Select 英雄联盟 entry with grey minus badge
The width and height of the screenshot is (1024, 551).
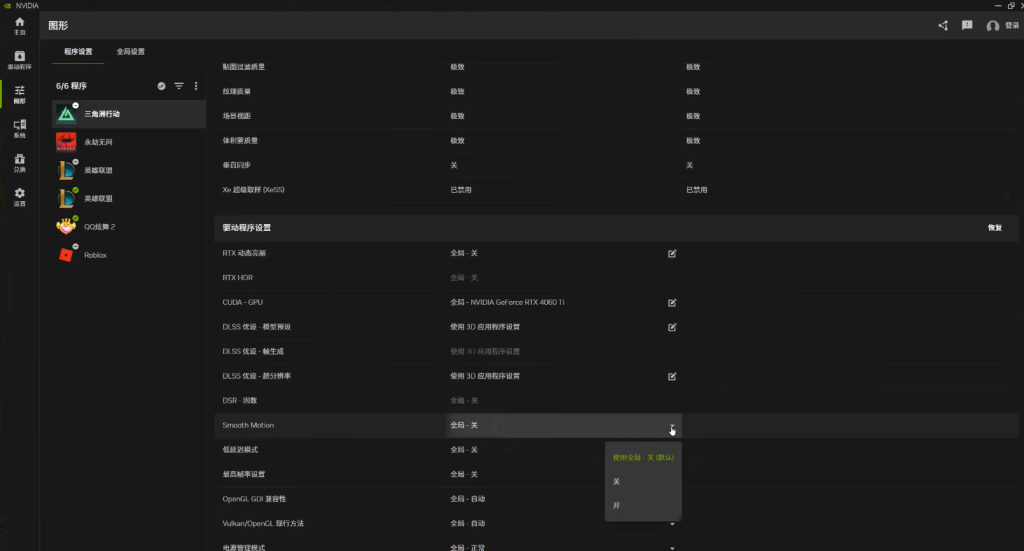(x=129, y=170)
